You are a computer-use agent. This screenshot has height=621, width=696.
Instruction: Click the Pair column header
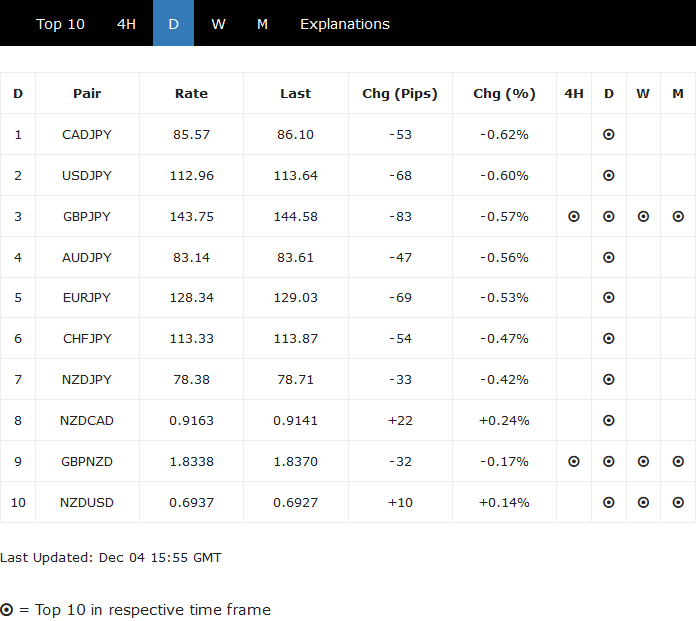(x=87, y=94)
